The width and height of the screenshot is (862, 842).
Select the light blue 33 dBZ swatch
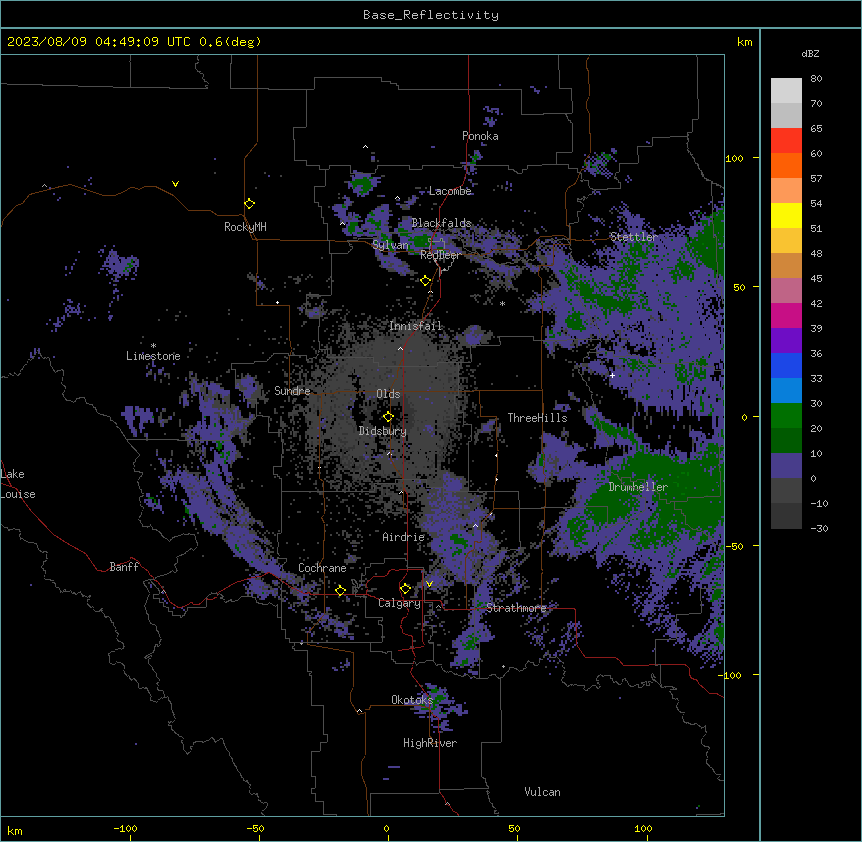786,391
